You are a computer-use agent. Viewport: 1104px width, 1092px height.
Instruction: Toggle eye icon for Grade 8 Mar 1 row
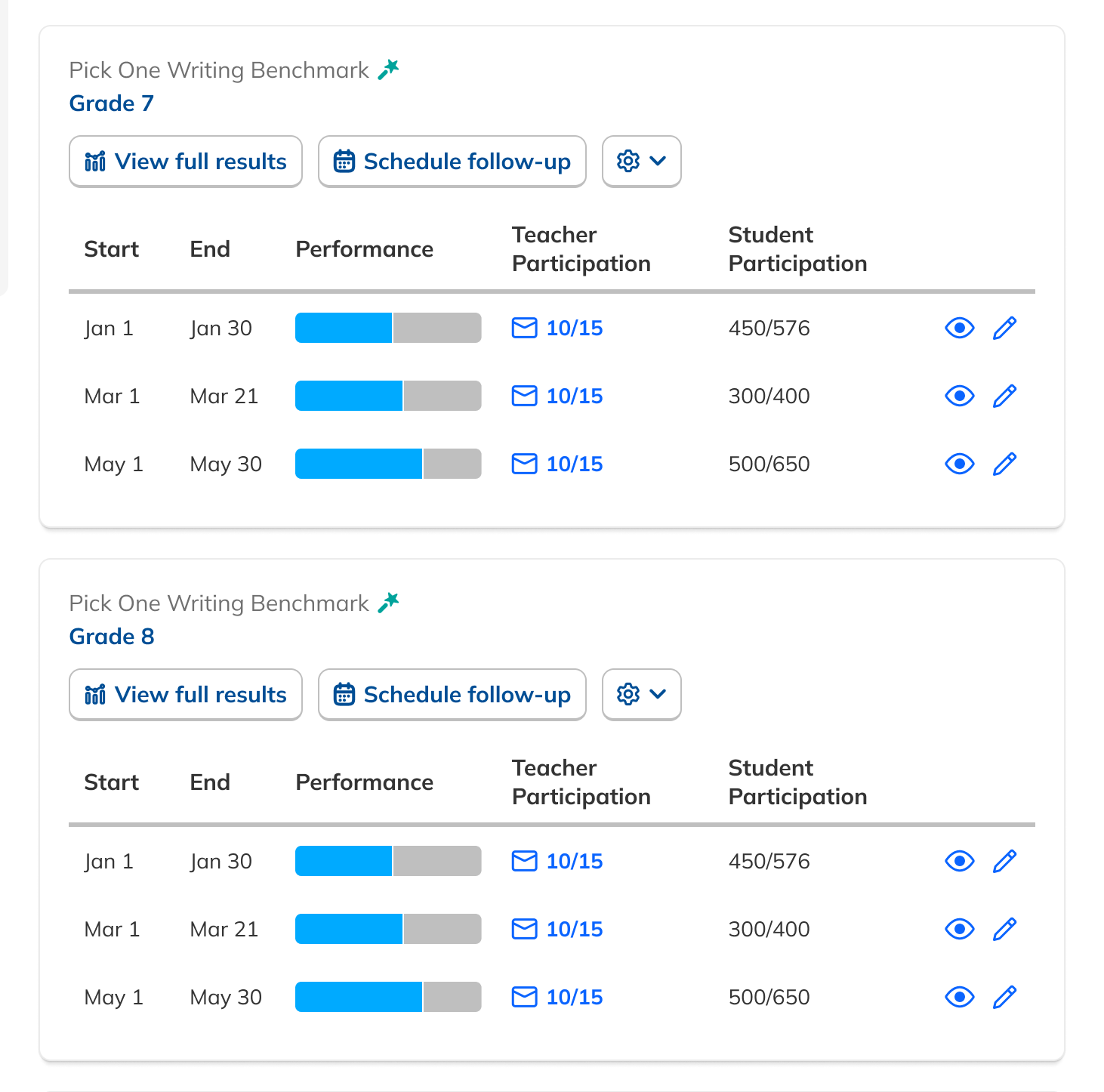pyautogui.click(x=959, y=930)
